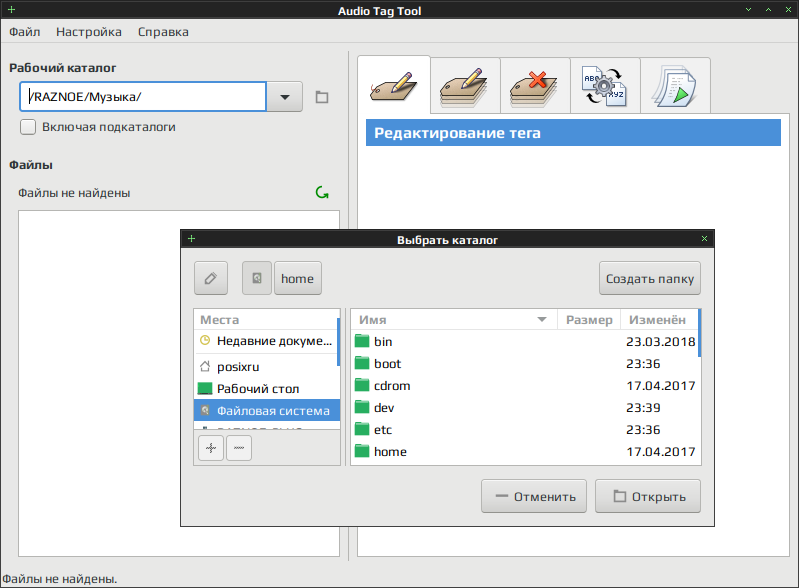Sort by Изменён column header
The image size is (799, 588).
coord(659,319)
